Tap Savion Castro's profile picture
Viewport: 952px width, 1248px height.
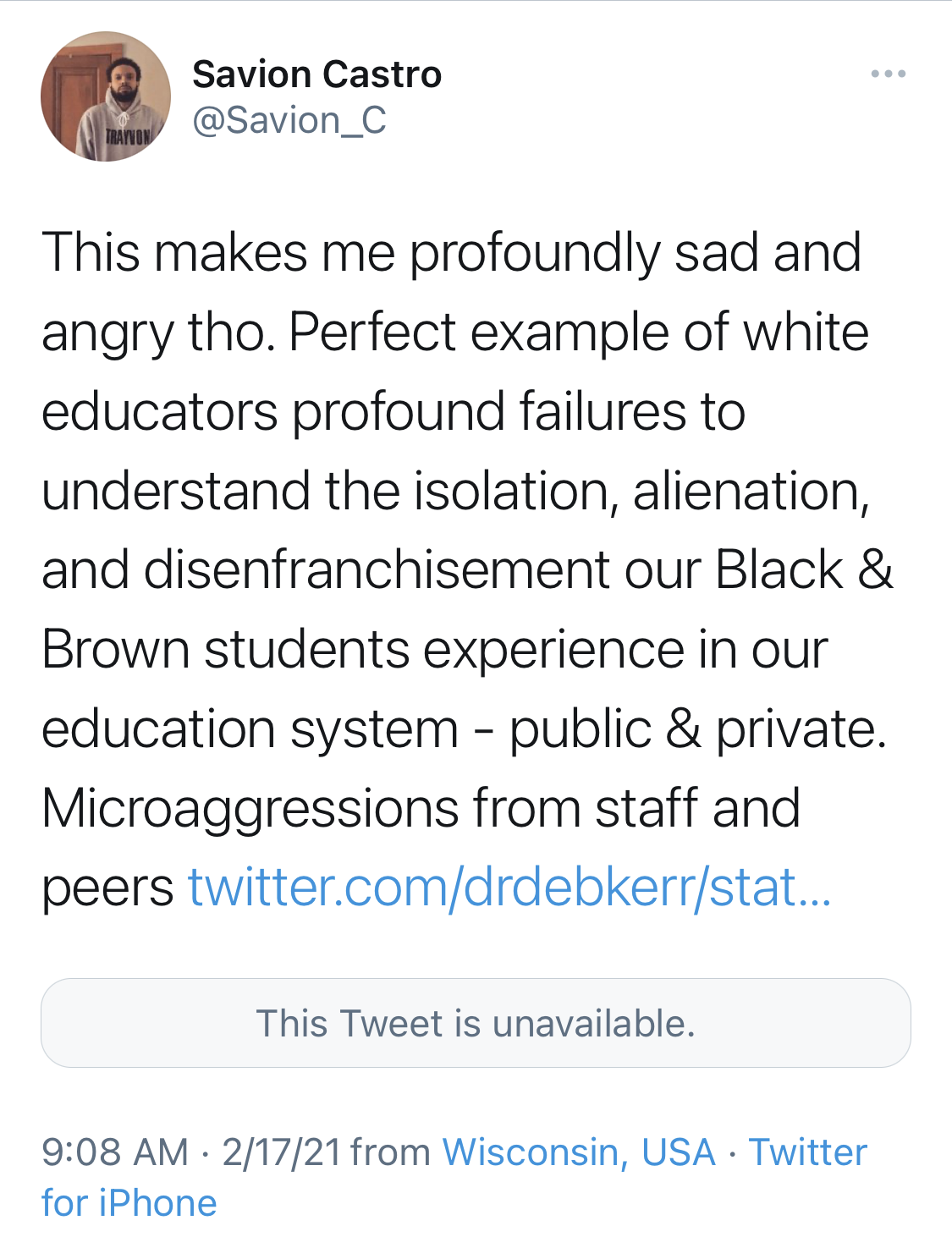pos(106,96)
